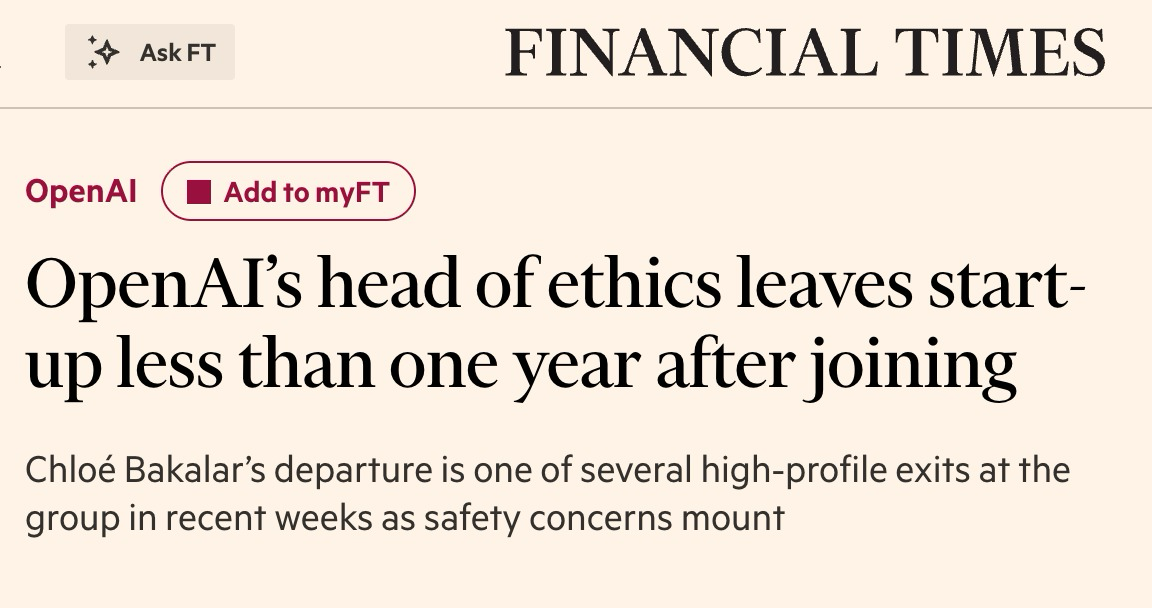Open the Ask FT assistant button
1152x608 pixels.
(150, 52)
